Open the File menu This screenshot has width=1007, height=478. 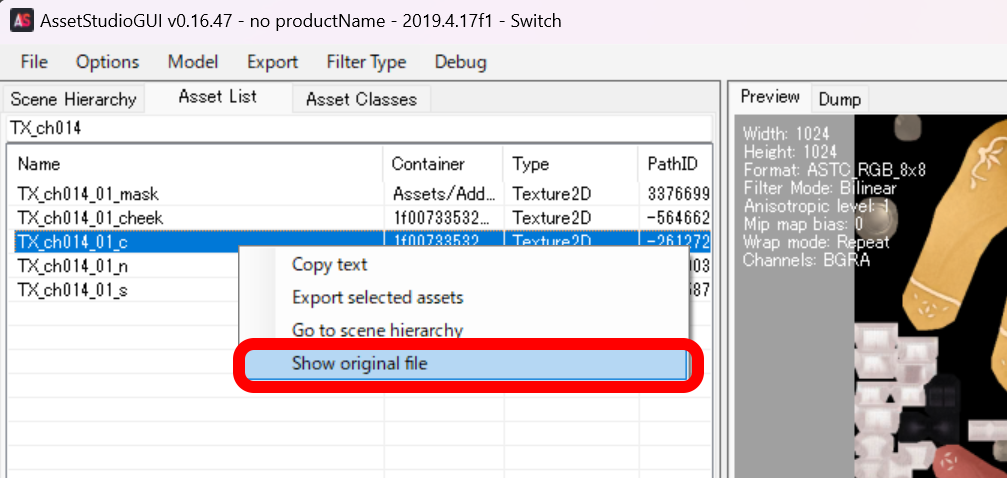[x=34, y=62]
